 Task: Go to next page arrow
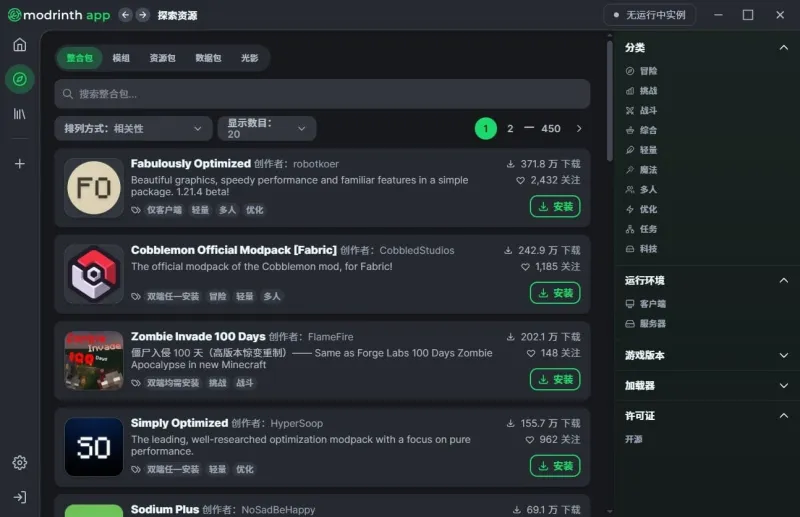[579, 129]
